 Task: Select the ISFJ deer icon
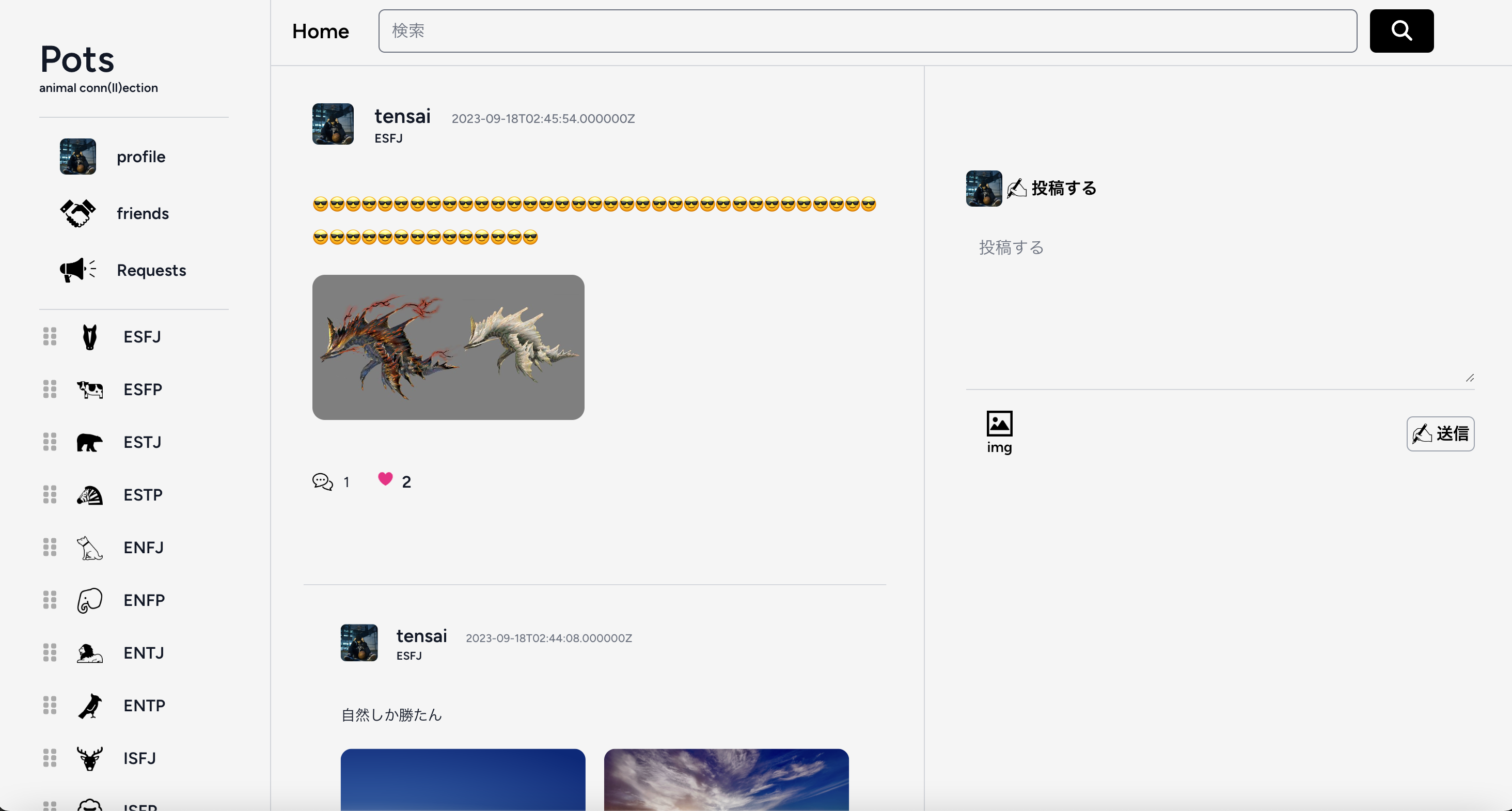pos(90,758)
